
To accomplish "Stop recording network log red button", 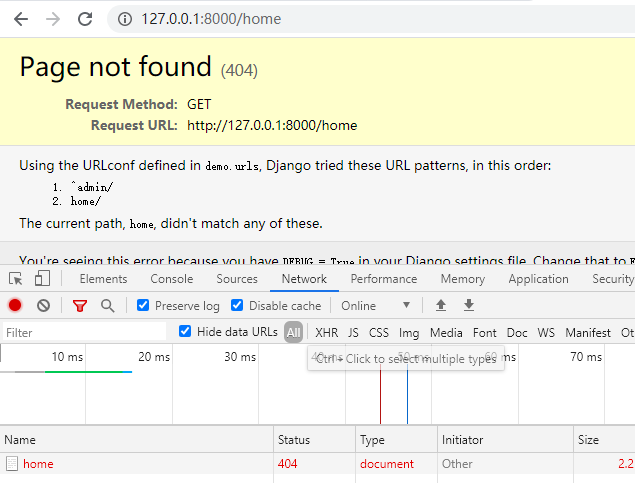I will 15,305.
